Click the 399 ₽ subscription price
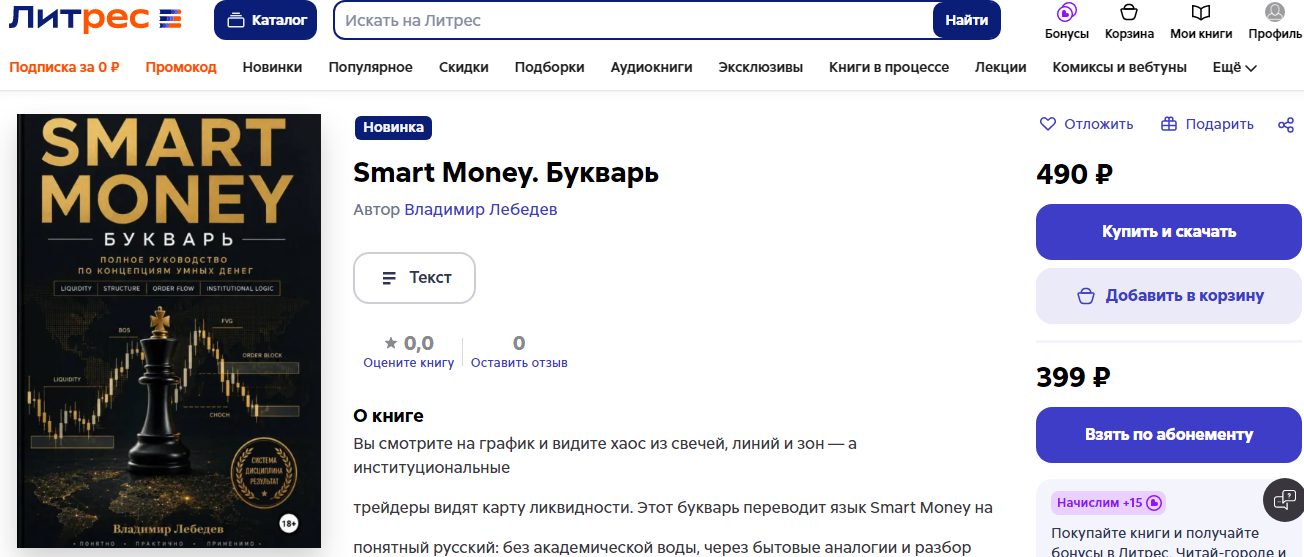Viewport: 1304px width, 557px height. [x=1073, y=377]
